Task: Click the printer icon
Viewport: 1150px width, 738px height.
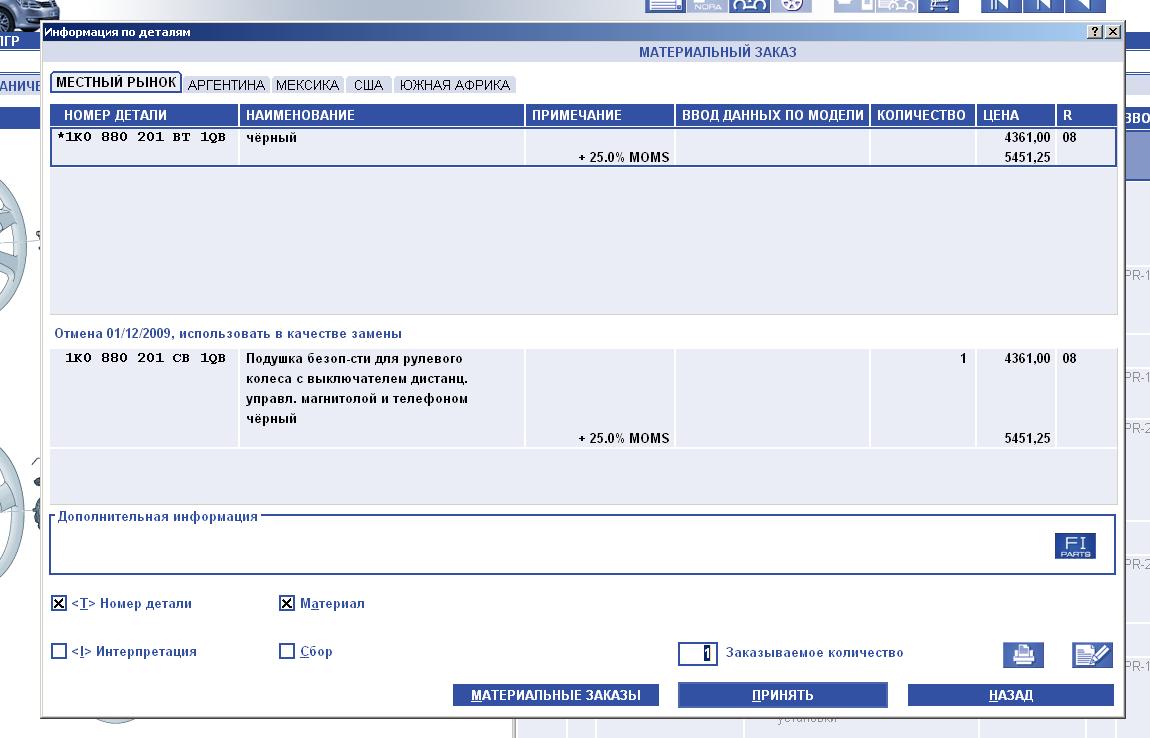Action: [x=1023, y=655]
